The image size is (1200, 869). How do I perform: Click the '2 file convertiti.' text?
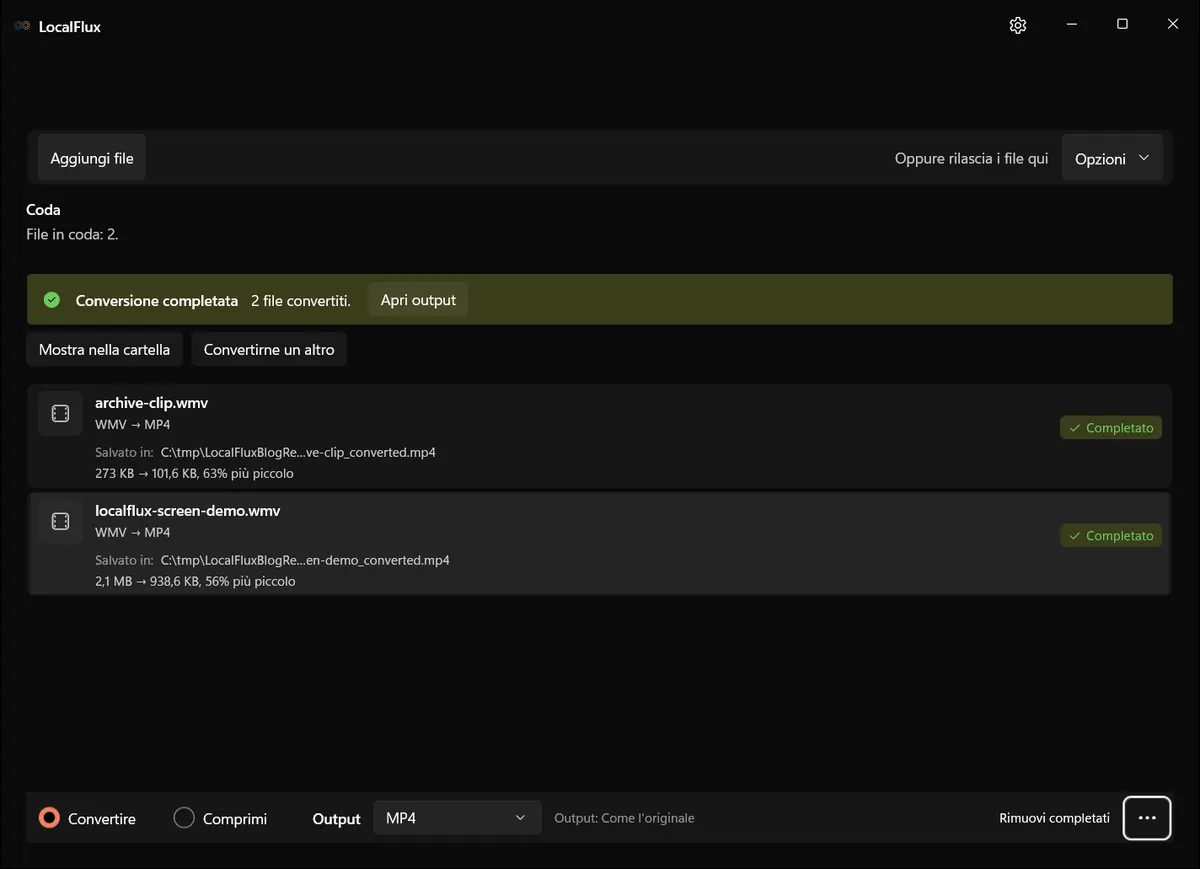click(301, 301)
